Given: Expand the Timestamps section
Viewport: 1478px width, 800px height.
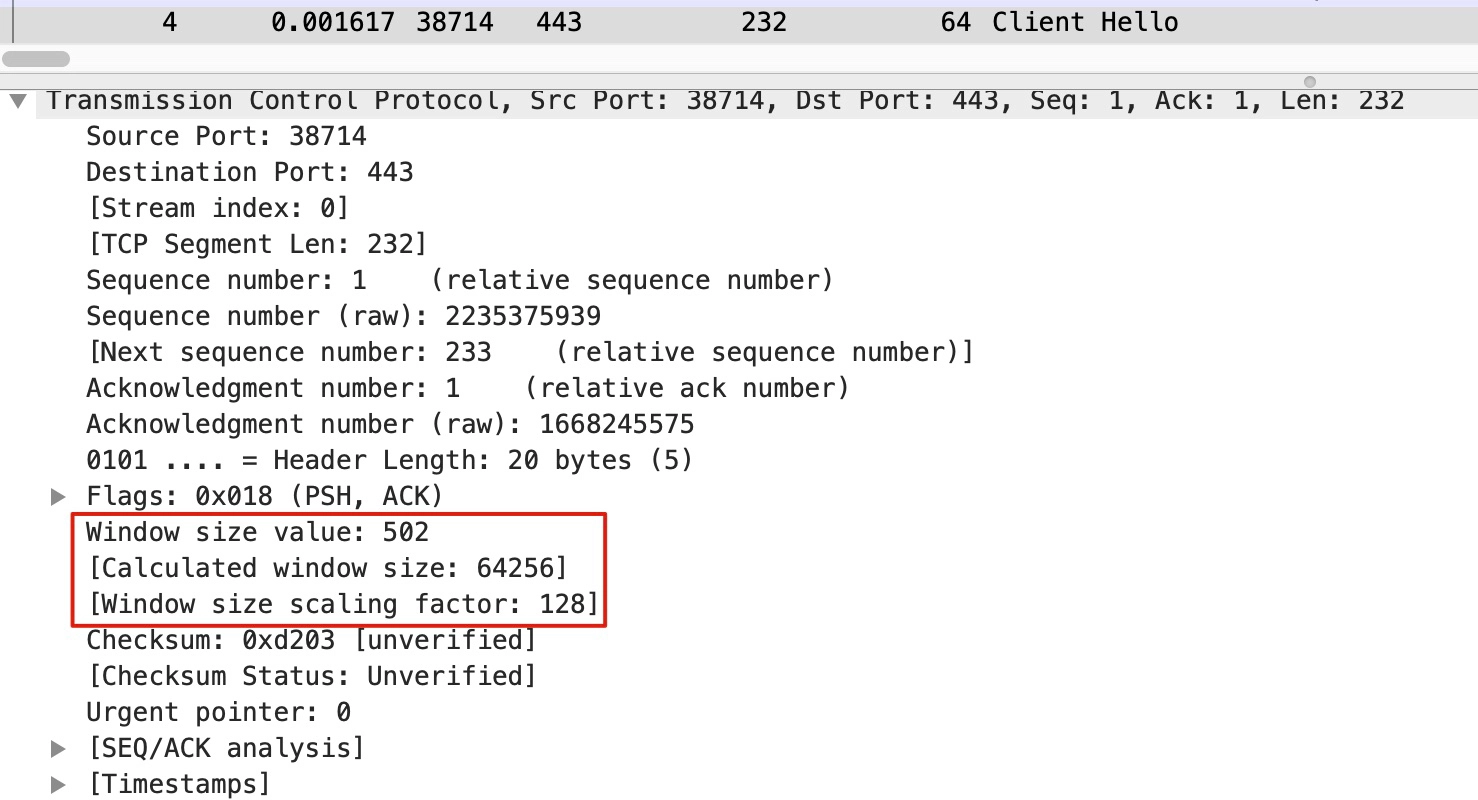Looking at the screenshot, I should tap(59, 784).
